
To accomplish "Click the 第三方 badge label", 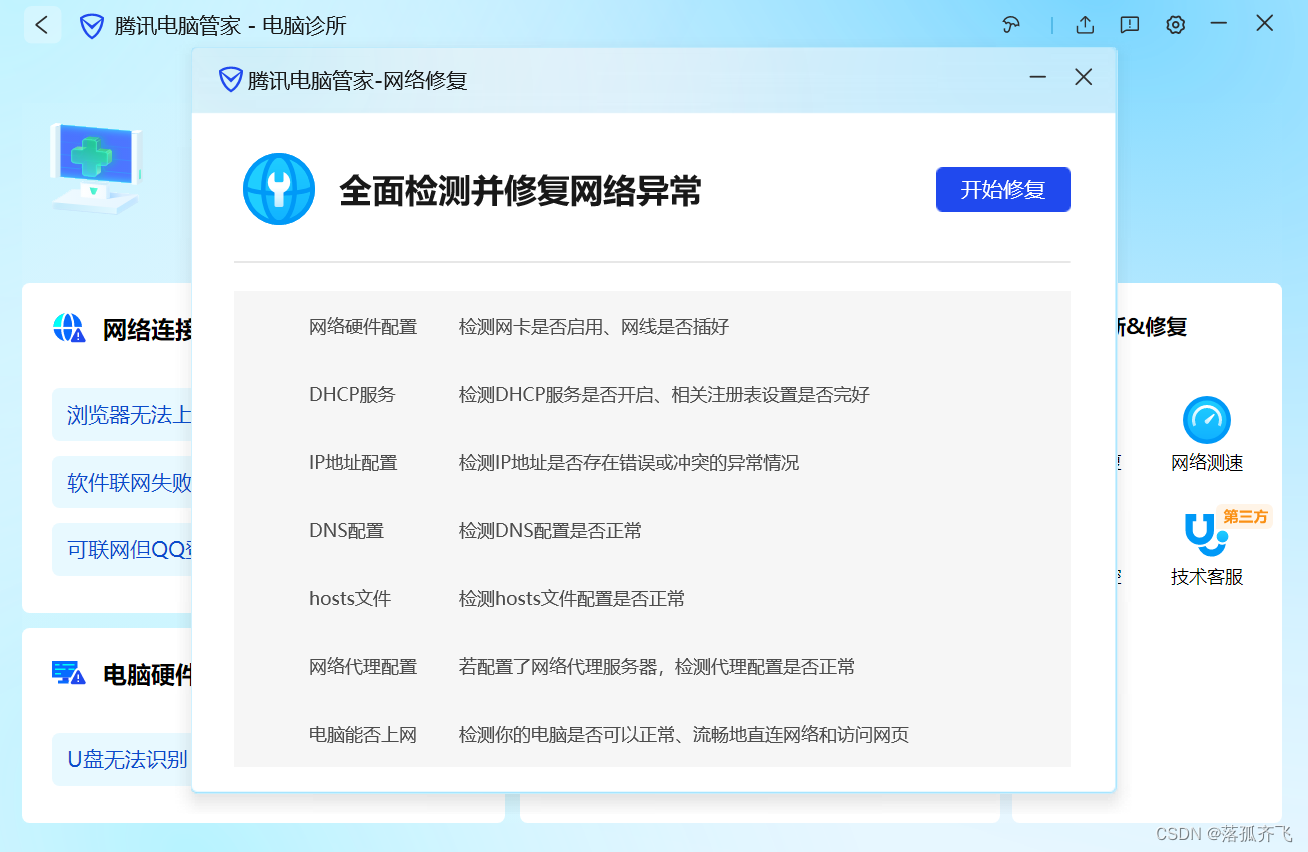I will [x=1246, y=517].
